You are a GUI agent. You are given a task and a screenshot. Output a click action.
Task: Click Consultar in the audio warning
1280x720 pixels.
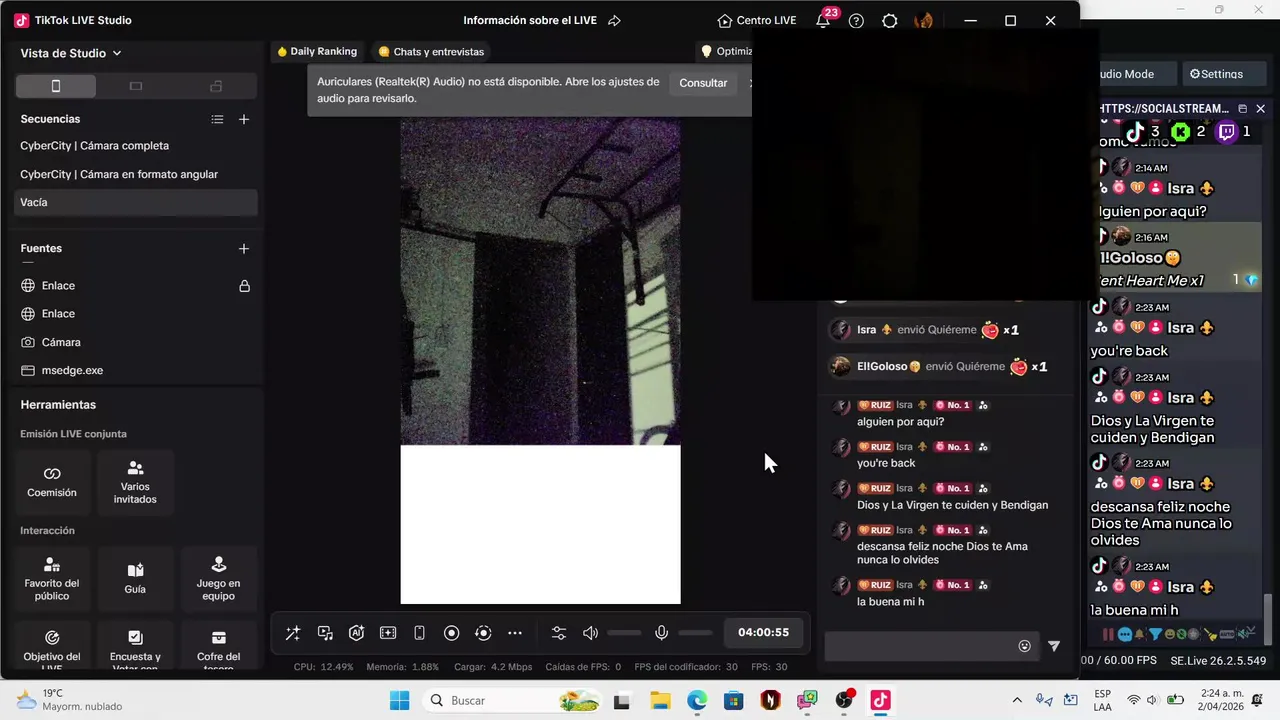pos(703,83)
